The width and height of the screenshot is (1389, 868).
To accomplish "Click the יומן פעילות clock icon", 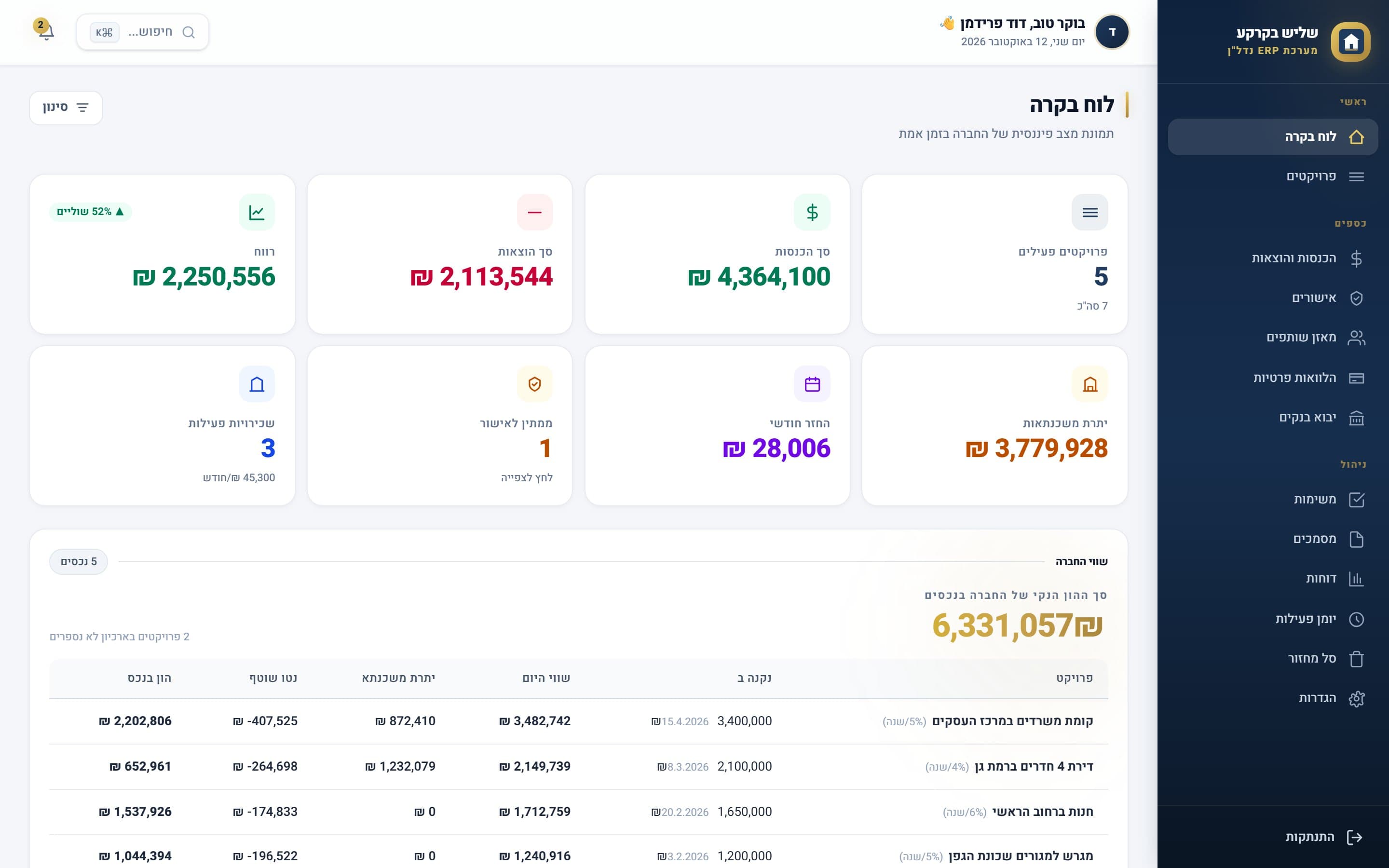I will point(1356,619).
